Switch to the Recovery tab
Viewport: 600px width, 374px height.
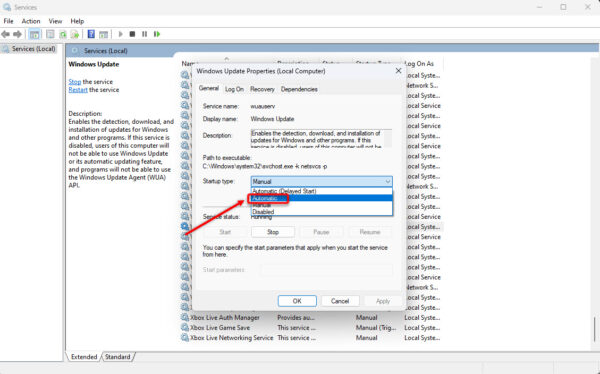[x=262, y=89]
